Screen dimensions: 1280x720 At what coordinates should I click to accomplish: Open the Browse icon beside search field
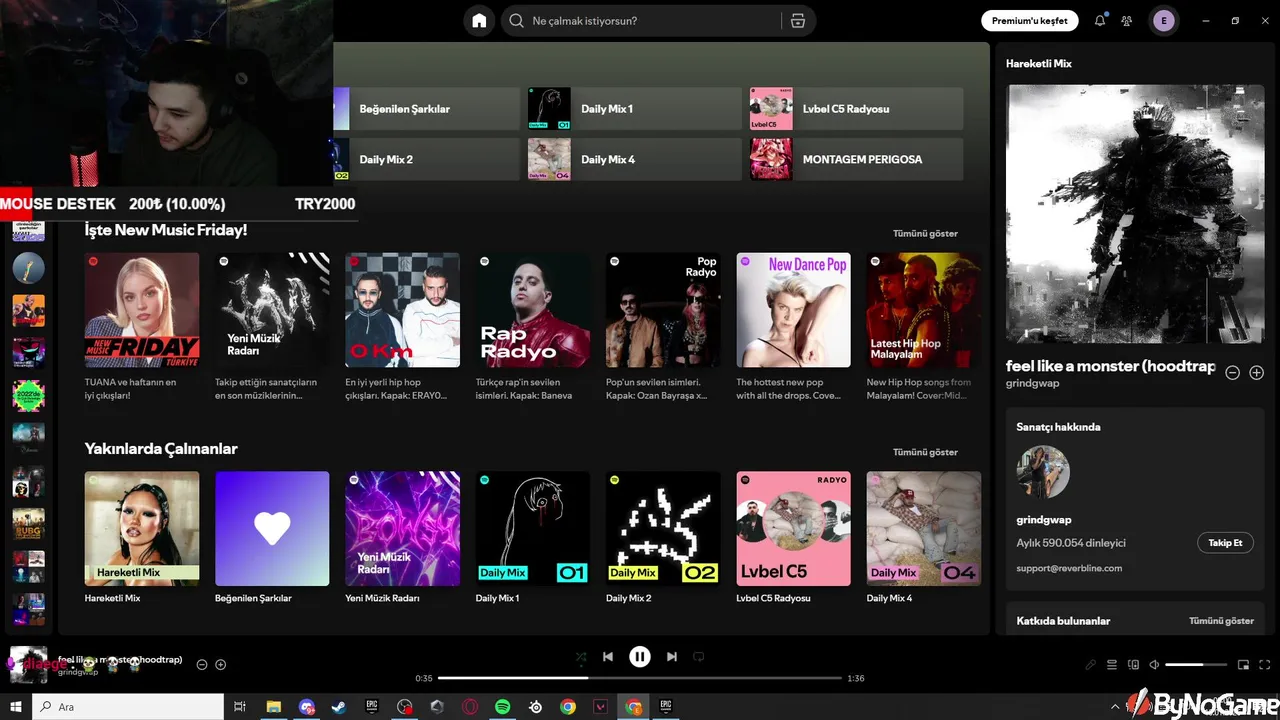coord(797,21)
